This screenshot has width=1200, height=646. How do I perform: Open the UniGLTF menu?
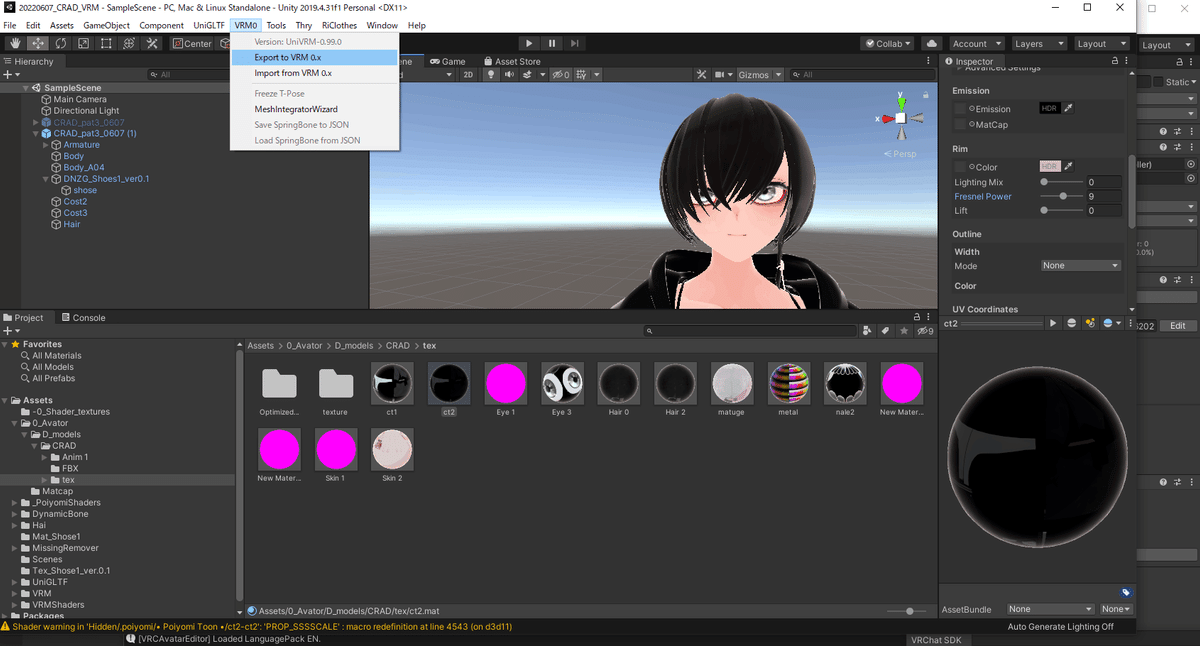click(x=209, y=25)
